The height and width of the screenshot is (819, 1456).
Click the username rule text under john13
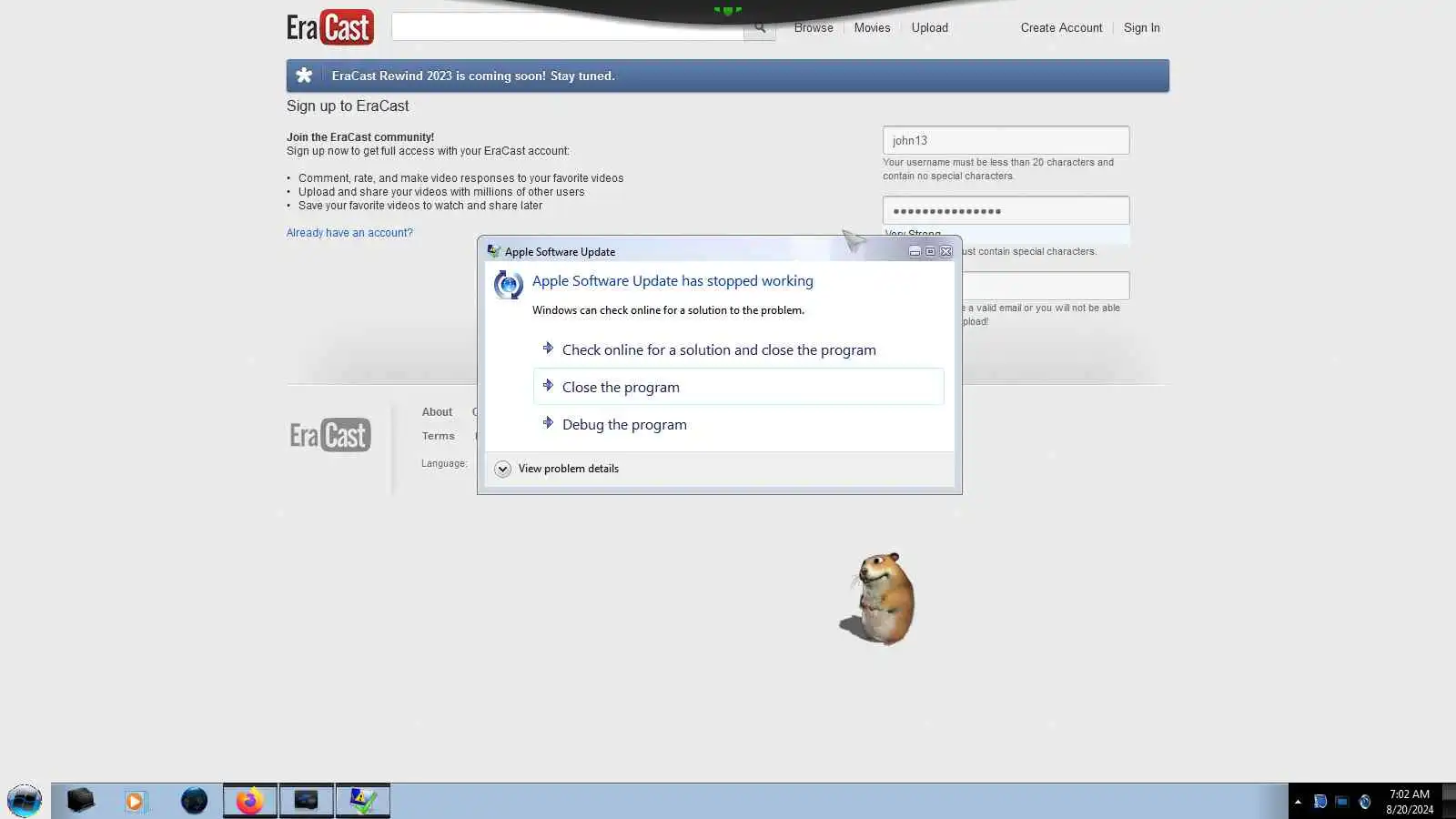pyautogui.click(x=998, y=169)
